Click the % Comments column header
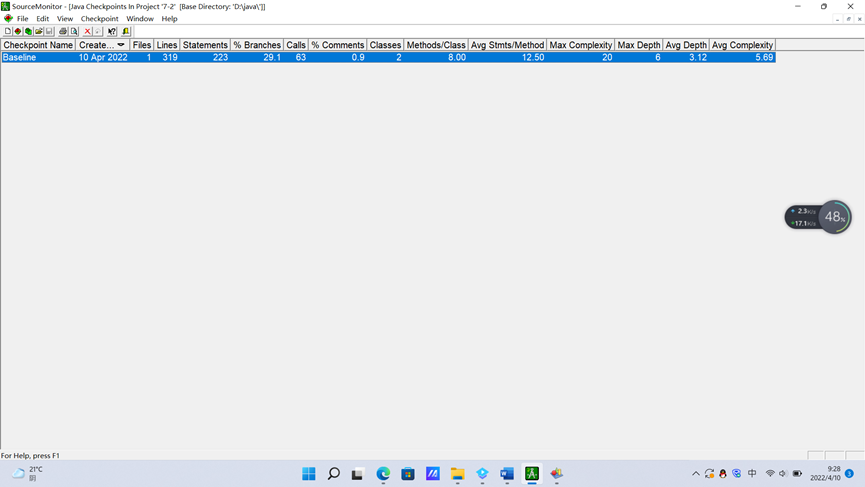The image size is (865, 487). [338, 45]
